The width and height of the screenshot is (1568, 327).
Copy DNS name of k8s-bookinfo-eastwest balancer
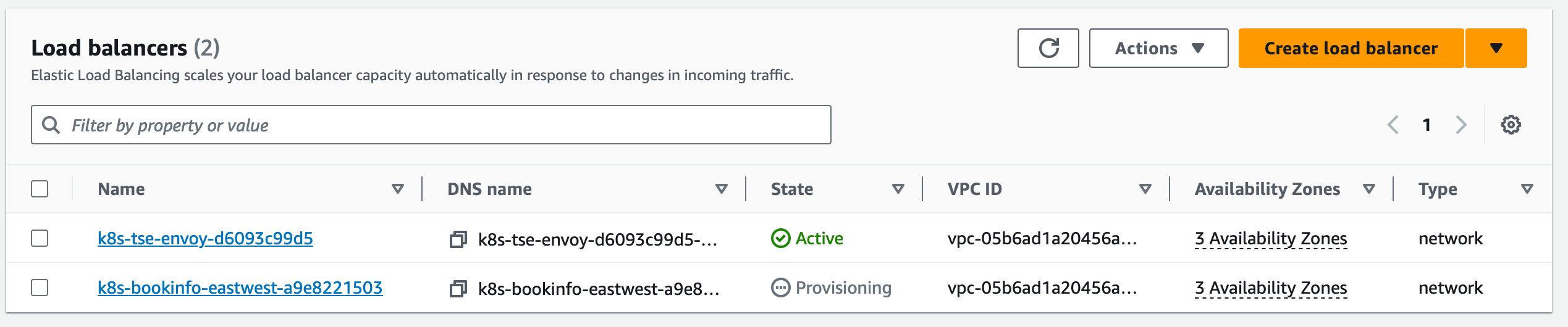click(458, 288)
